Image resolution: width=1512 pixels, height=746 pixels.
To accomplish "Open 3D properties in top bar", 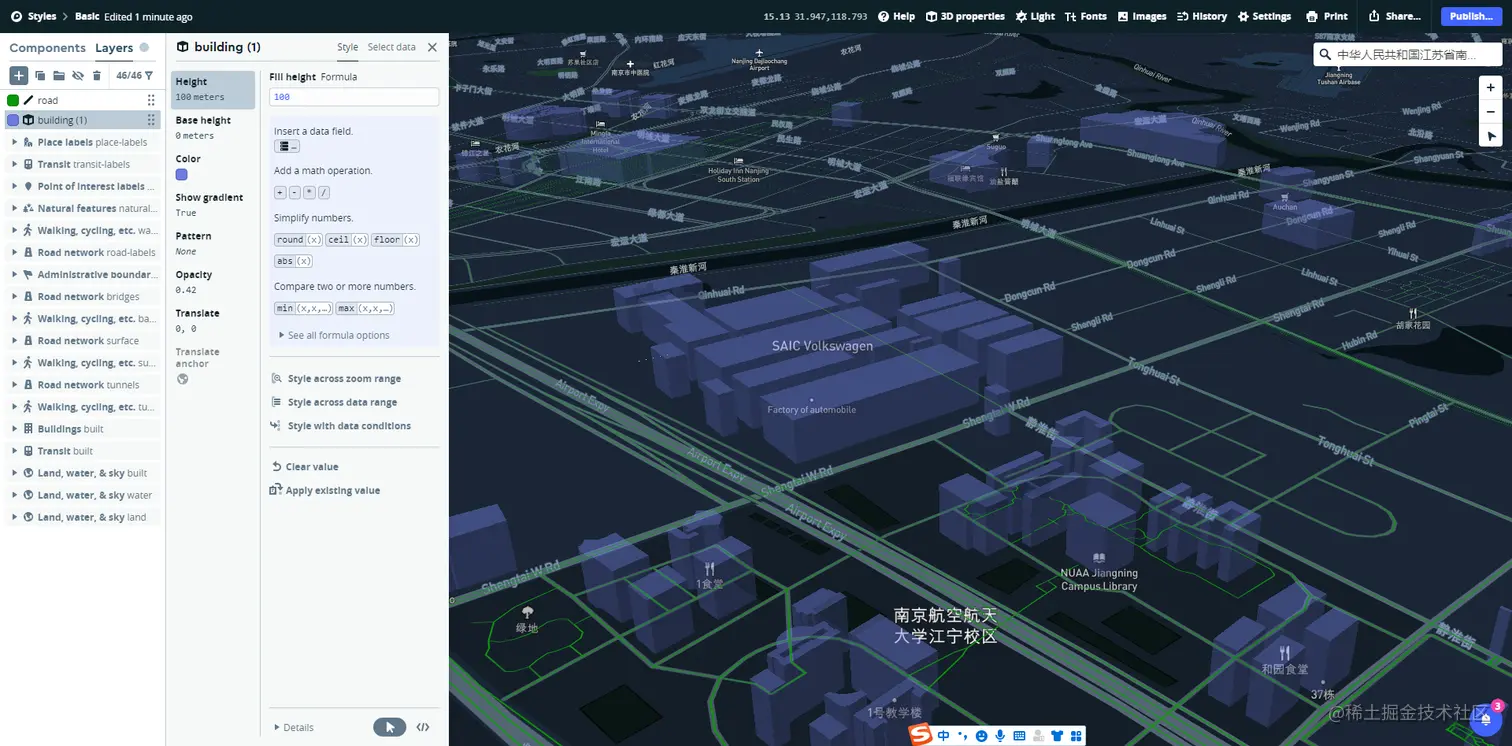I will 965,16.
